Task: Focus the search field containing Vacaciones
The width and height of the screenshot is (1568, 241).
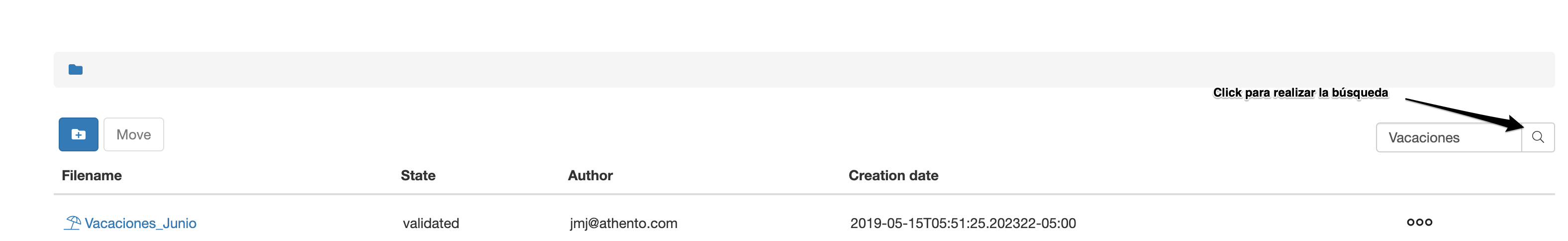Action: (x=1448, y=137)
